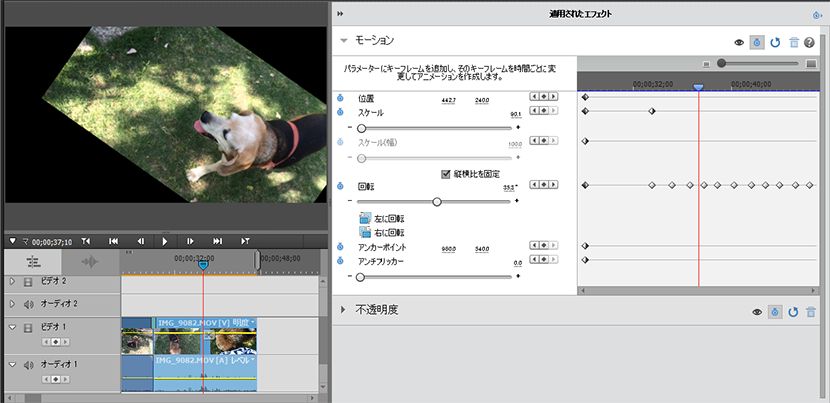Expand the ビデオ 2 track
Viewport: 830px width, 403px height.
click(13, 282)
